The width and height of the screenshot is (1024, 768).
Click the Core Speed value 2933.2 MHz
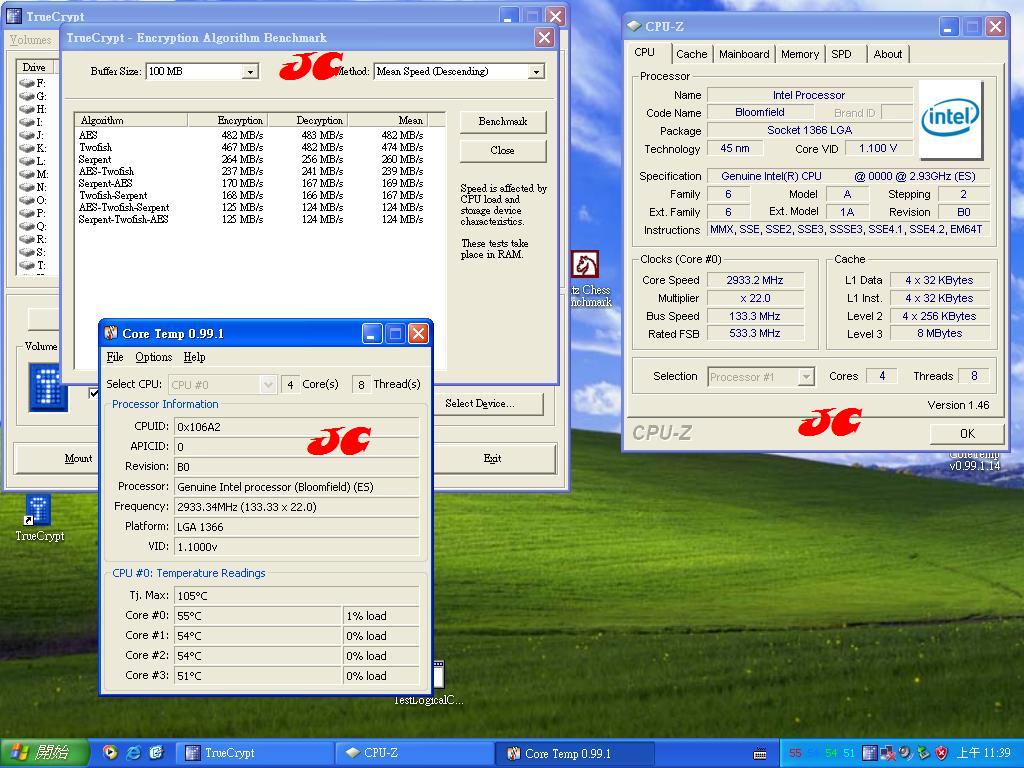[x=755, y=280]
